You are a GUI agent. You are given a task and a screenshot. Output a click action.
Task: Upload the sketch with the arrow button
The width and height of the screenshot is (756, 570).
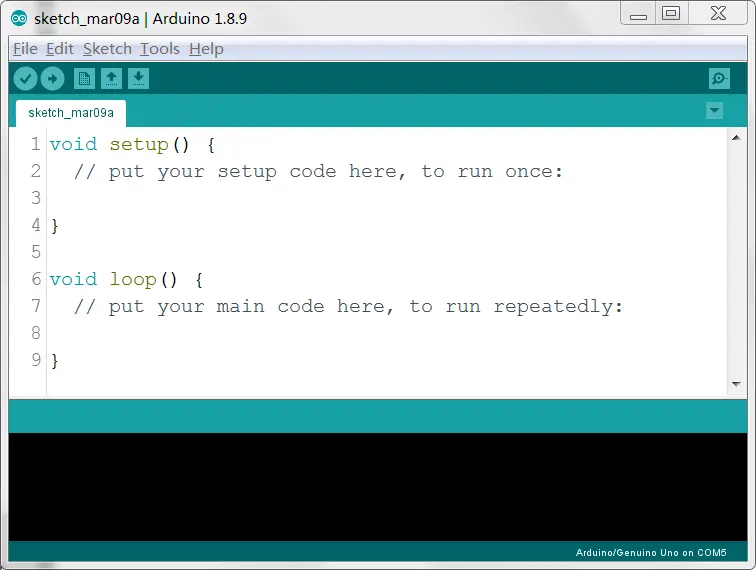[x=53, y=79]
